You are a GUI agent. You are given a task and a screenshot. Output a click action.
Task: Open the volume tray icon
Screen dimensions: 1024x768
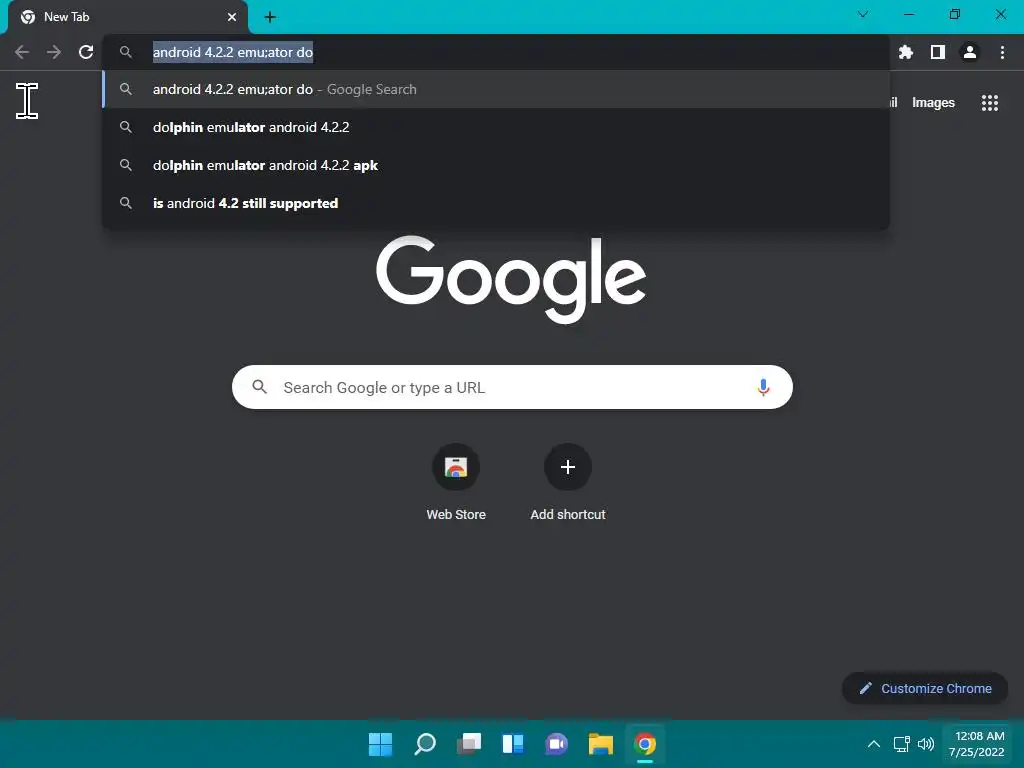tap(926, 744)
